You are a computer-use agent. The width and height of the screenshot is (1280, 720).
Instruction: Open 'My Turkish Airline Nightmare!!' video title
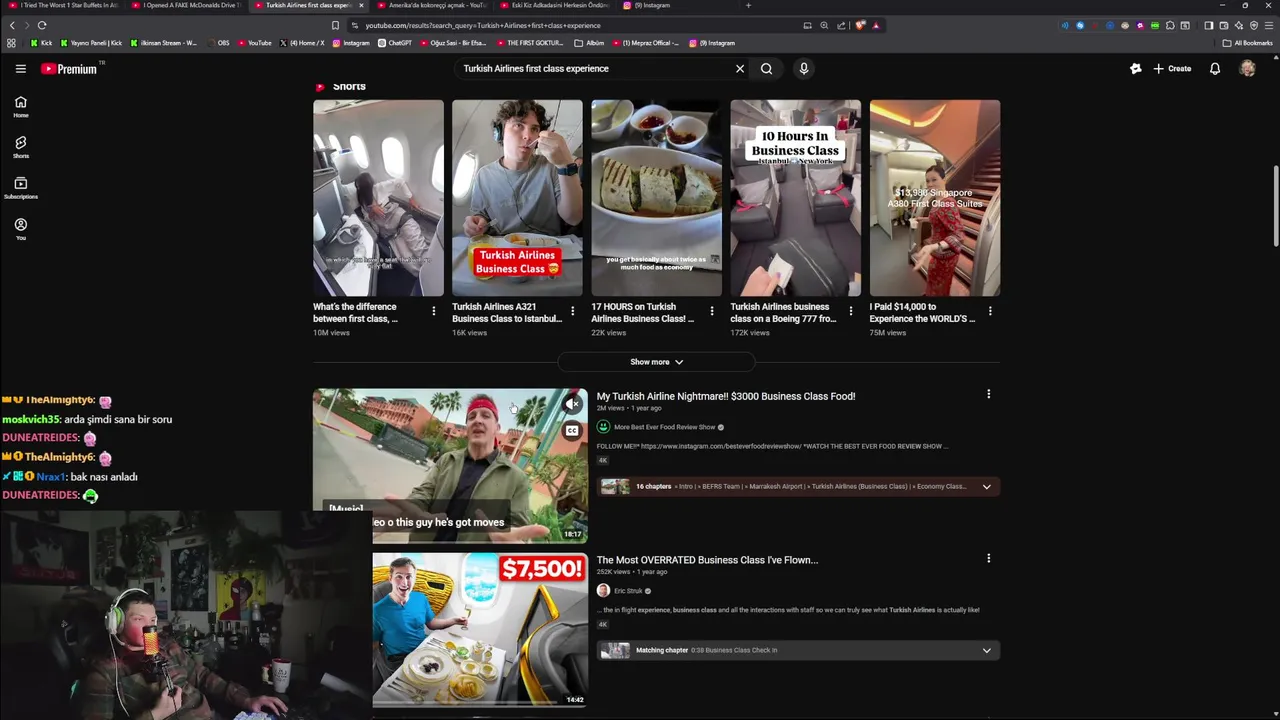(x=726, y=396)
